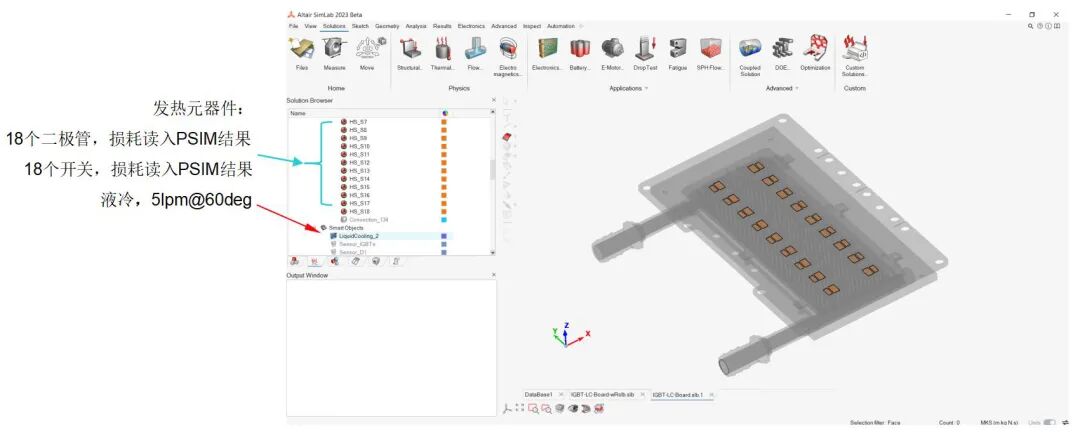Viewport: 1080px width, 432px height.
Task: Open the Fatigue application
Action: tap(678, 54)
